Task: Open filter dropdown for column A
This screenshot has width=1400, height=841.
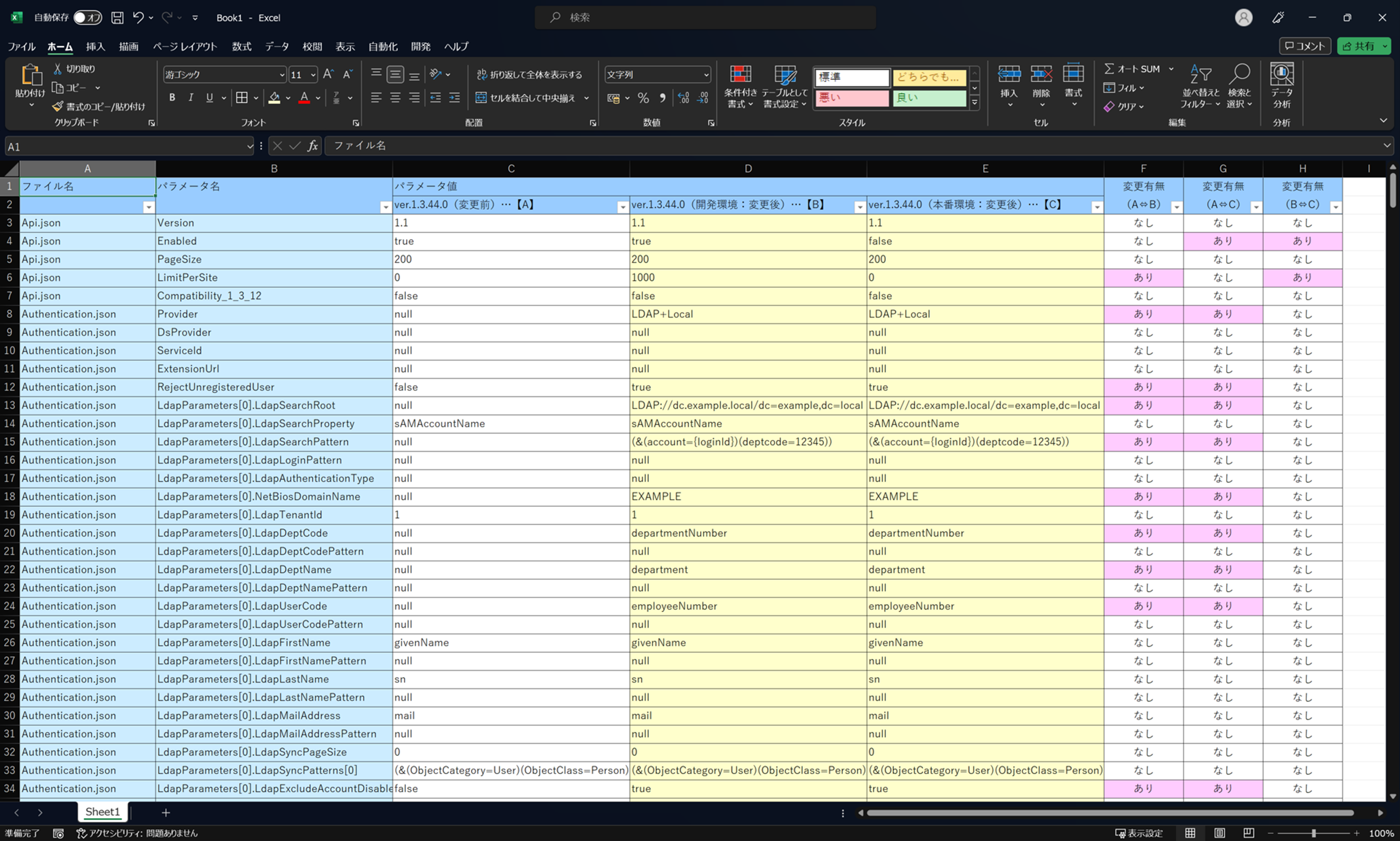Action: click(x=148, y=207)
